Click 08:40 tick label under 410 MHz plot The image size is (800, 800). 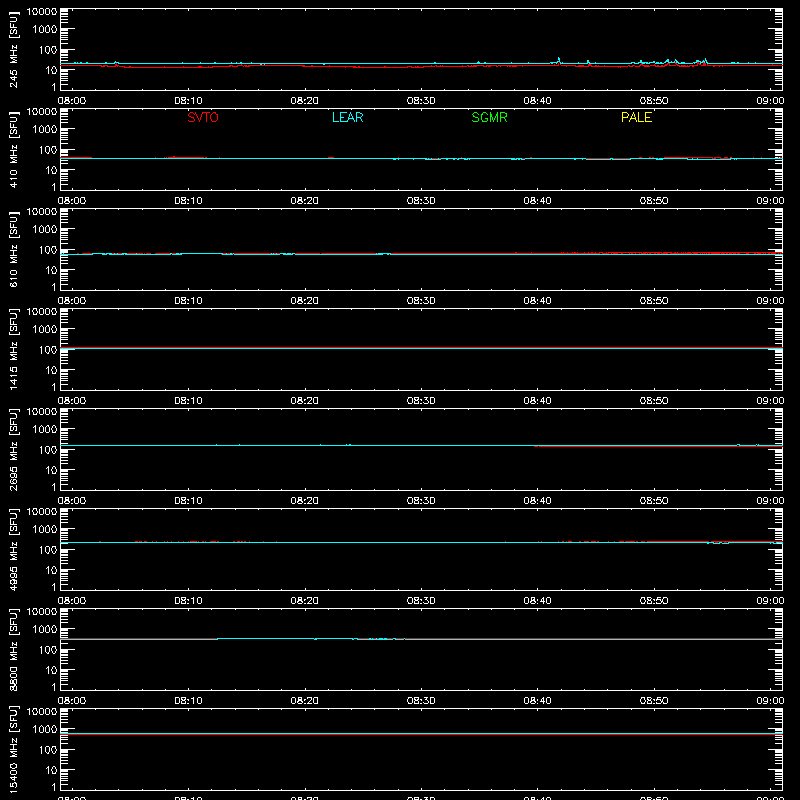click(x=537, y=201)
